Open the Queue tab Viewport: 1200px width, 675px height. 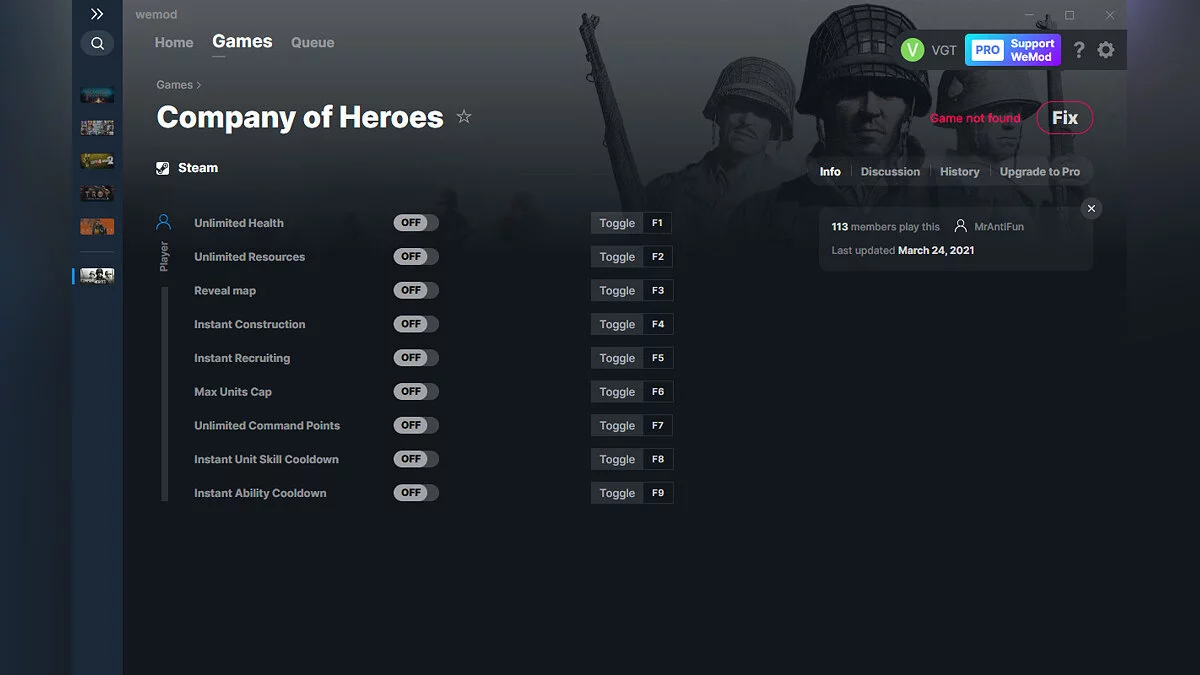[x=313, y=43]
